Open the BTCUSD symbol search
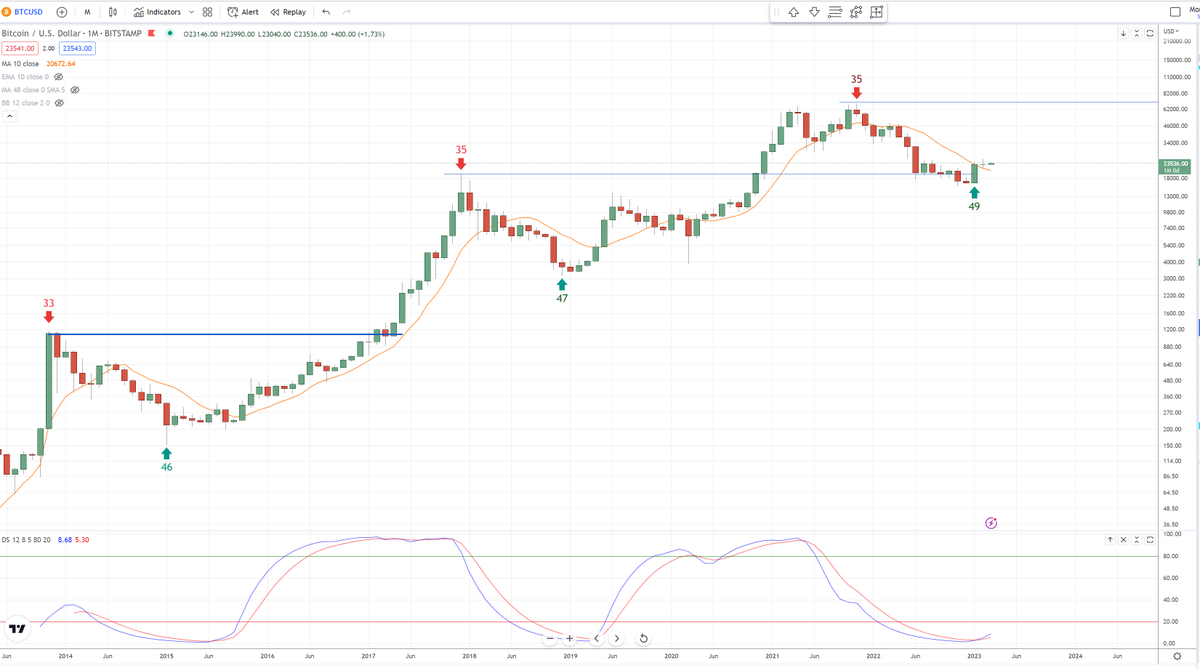Image resolution: width=1200 pixels, height=668 pixels. (24, 12)
